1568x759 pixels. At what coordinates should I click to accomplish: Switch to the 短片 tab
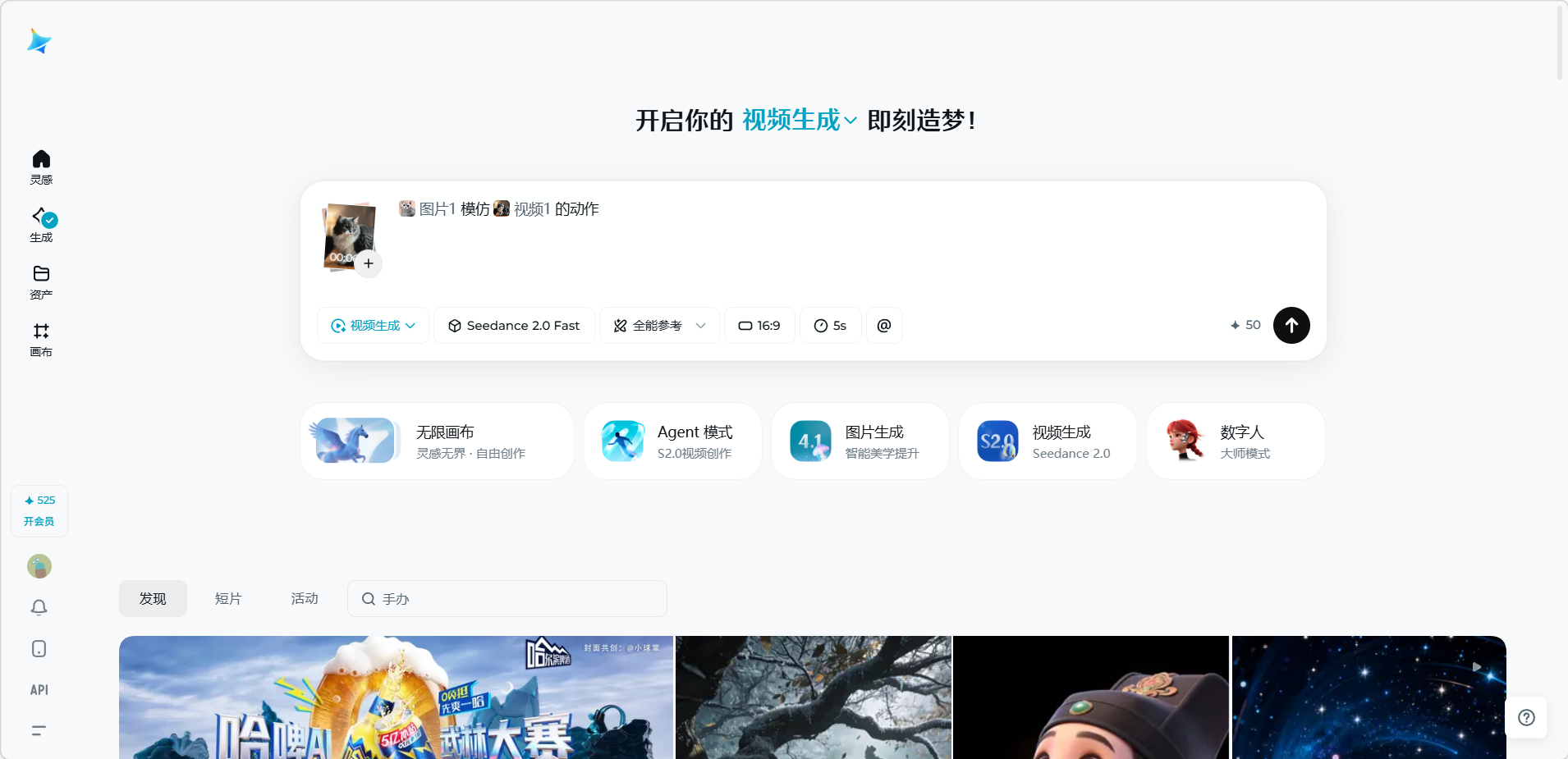click(x=228, y=599)
